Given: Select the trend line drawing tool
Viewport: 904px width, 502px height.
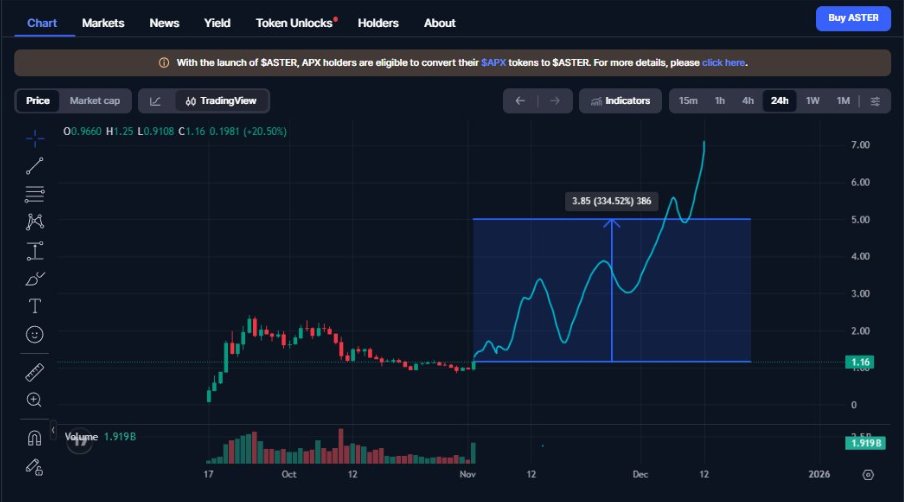Looking at the screenshot, I should (x=35, y=166).
